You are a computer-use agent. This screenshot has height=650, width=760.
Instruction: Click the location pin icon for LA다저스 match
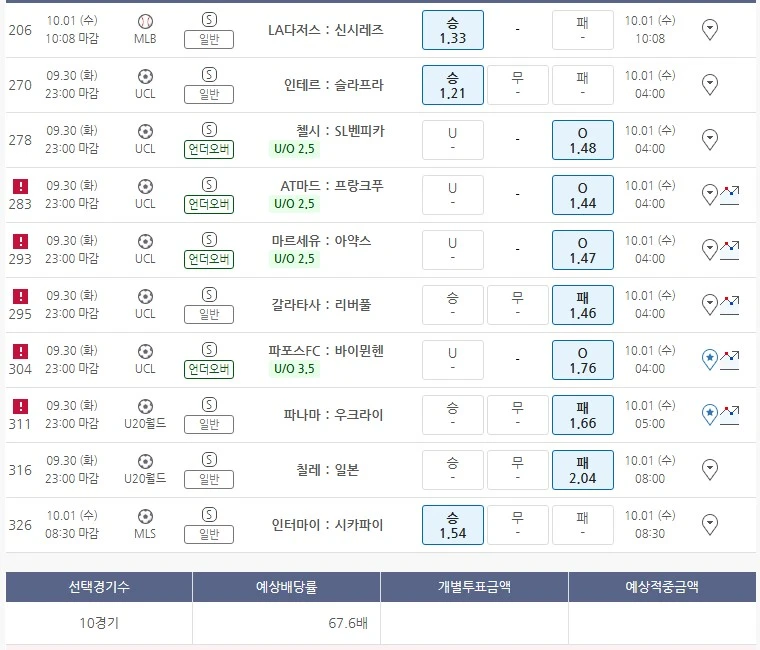coord(710,30)
